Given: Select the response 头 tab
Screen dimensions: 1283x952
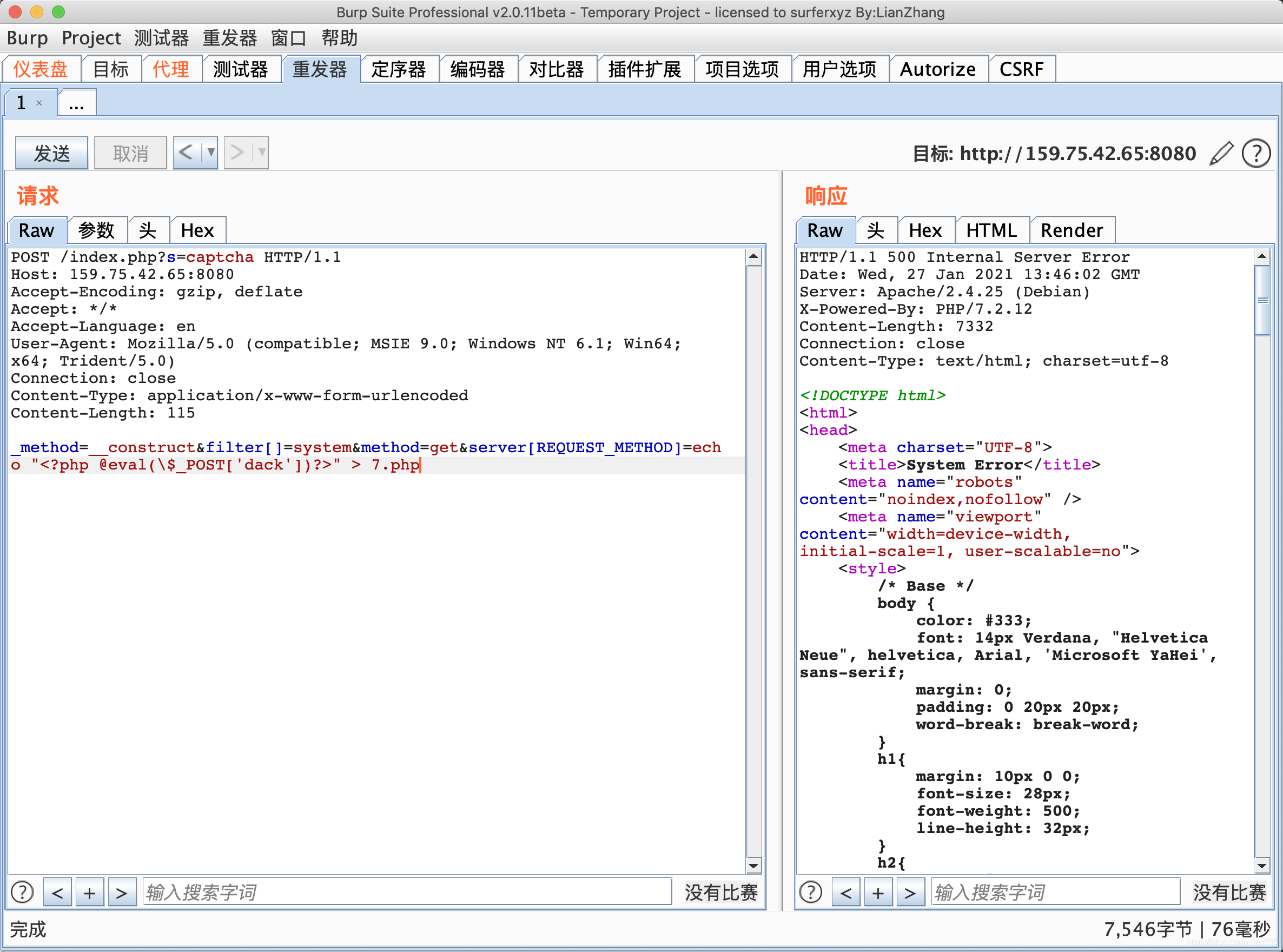Looking at the screenshot, I should click(876, 230).
